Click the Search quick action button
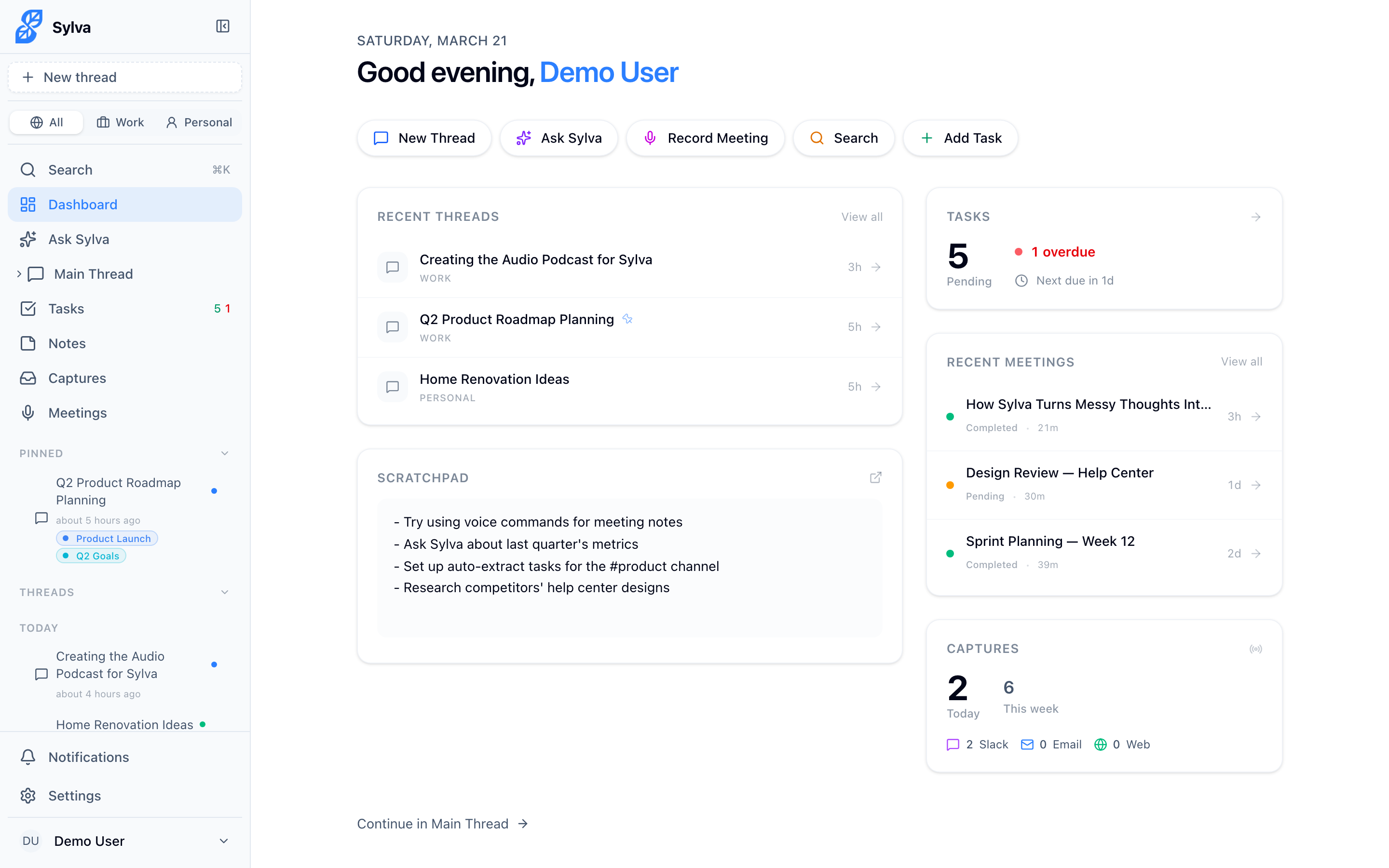The height and width of the screenshot is (868, 1389). pyautogui.click(x=844, y=138)
